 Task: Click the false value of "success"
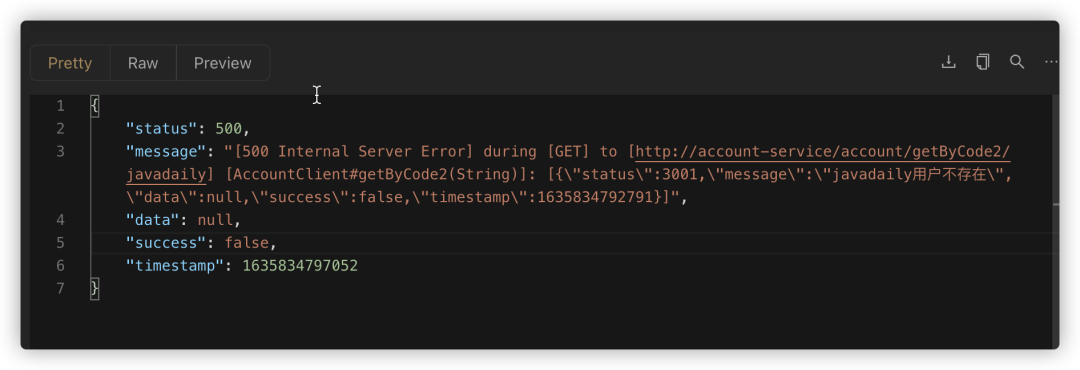(247, 243)
